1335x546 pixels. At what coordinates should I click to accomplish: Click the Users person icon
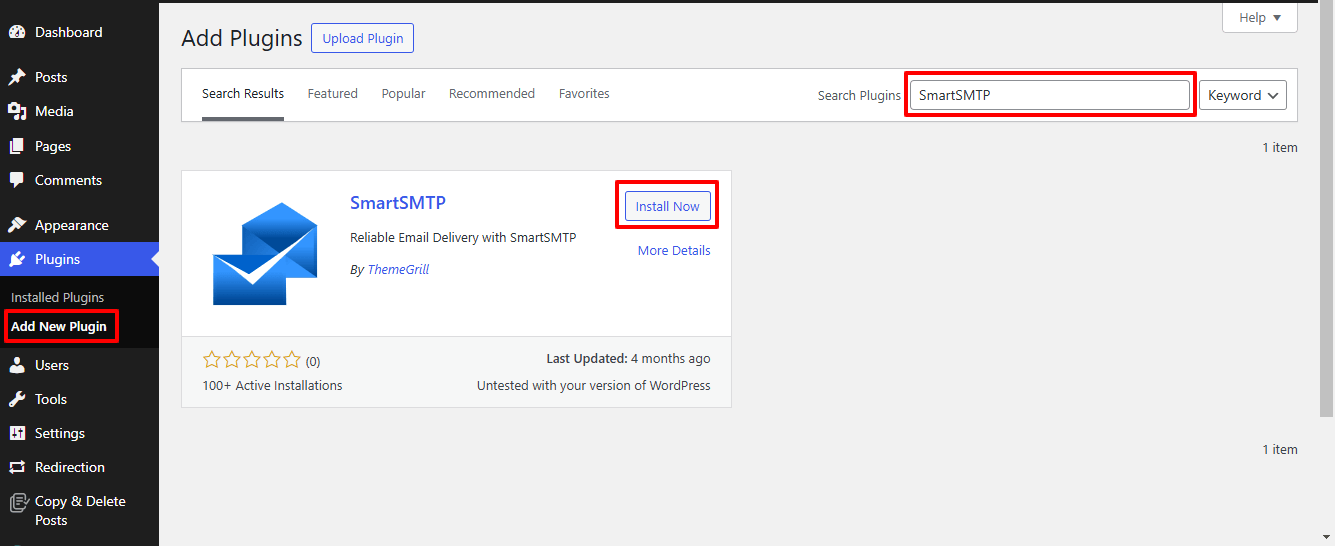(x=17, y=365)
